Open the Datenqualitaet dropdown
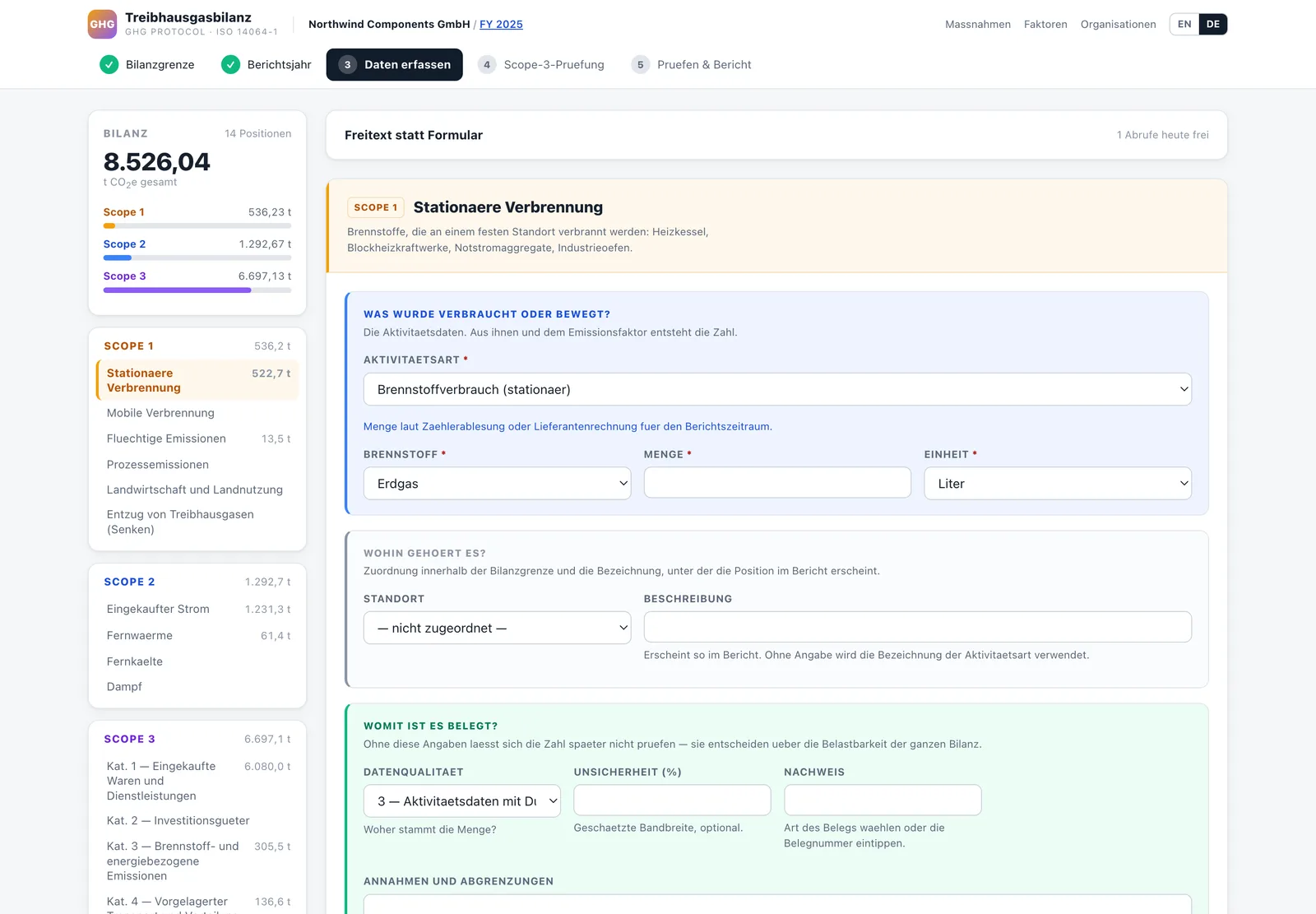The image size is (1316, 914). click(461, 800)
